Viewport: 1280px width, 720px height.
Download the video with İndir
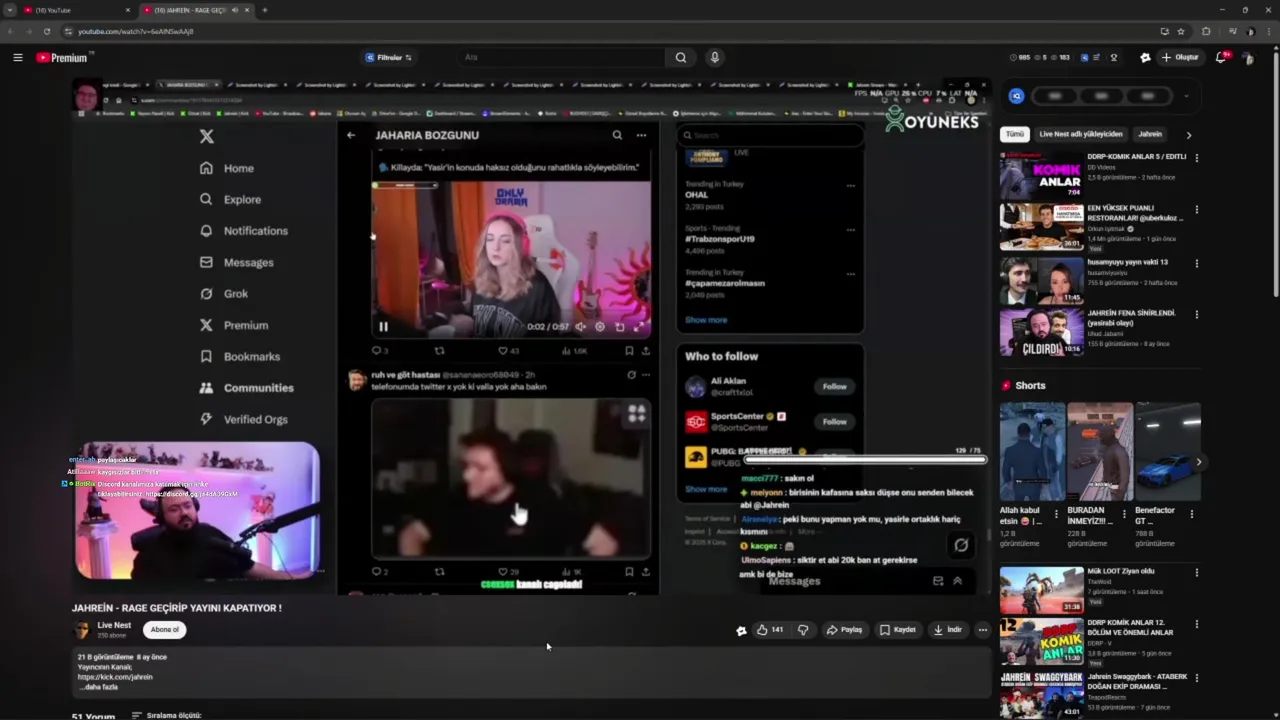[x=947, y=630]
